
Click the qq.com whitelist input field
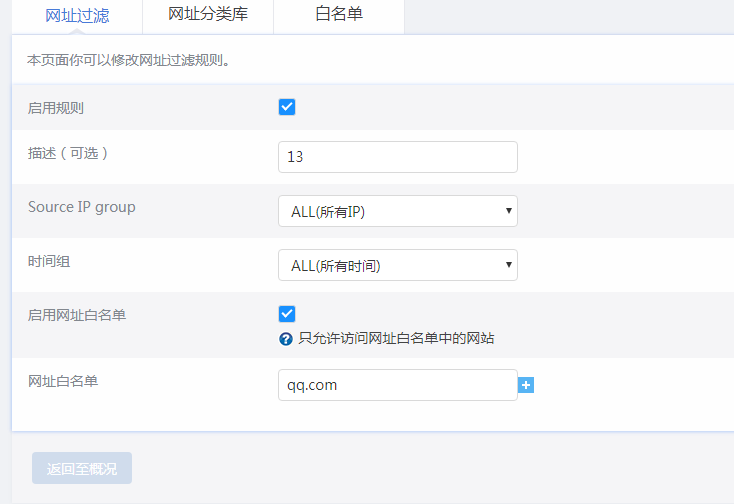pyautogui.click(x=397, y=385)
